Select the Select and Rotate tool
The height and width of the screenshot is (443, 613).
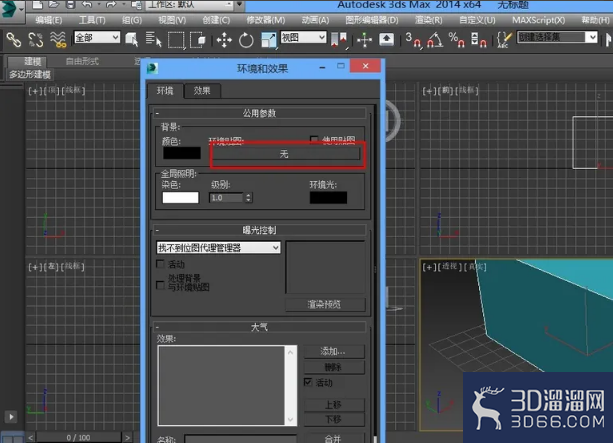pyautogui.click(x=246, y=40)
